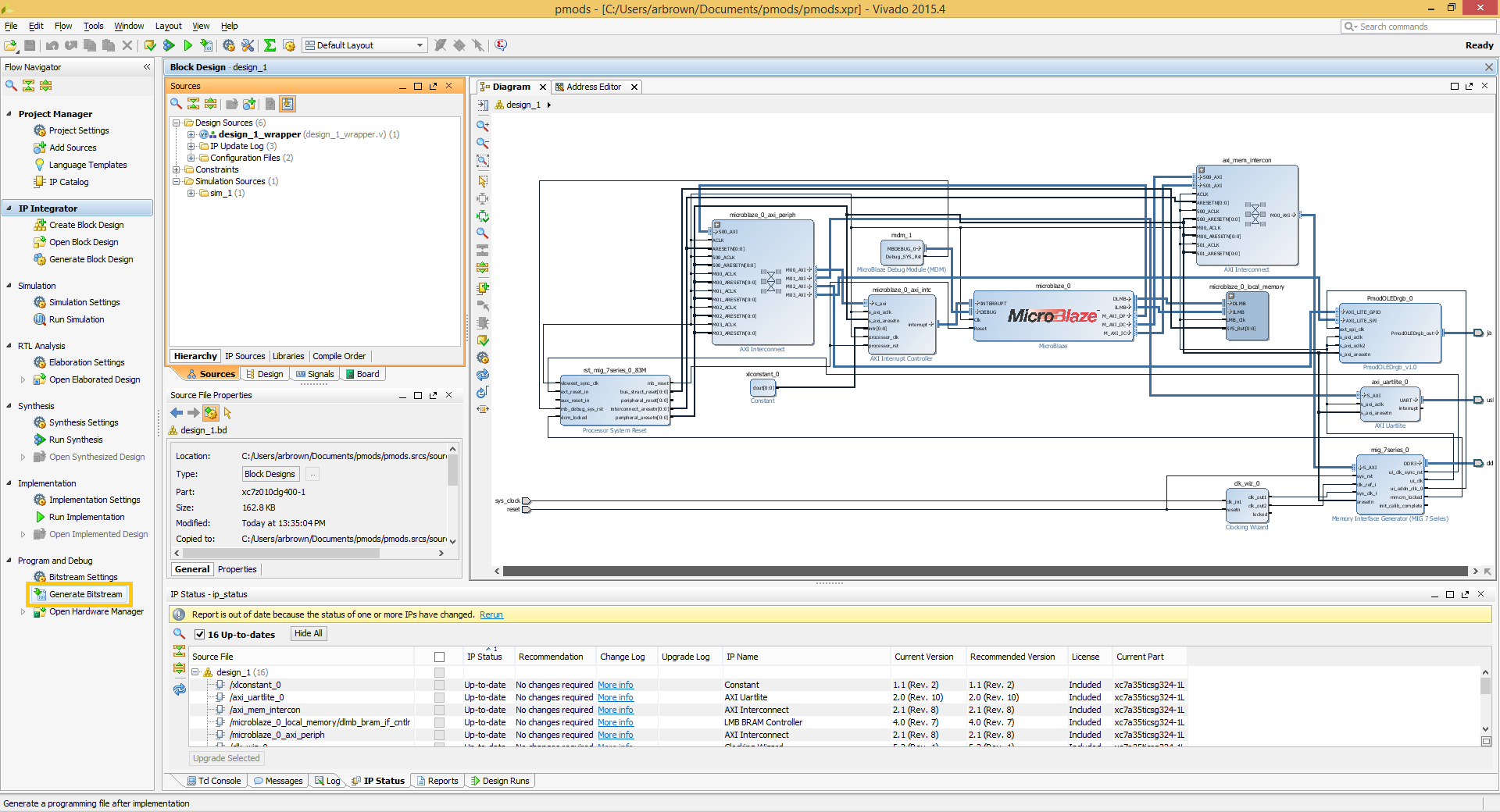Click the Sigma project summary toolbar icon
Image resolution: width=1500 pixels, height=812 pixels.
pyautogui.click(x=270, y=45)
